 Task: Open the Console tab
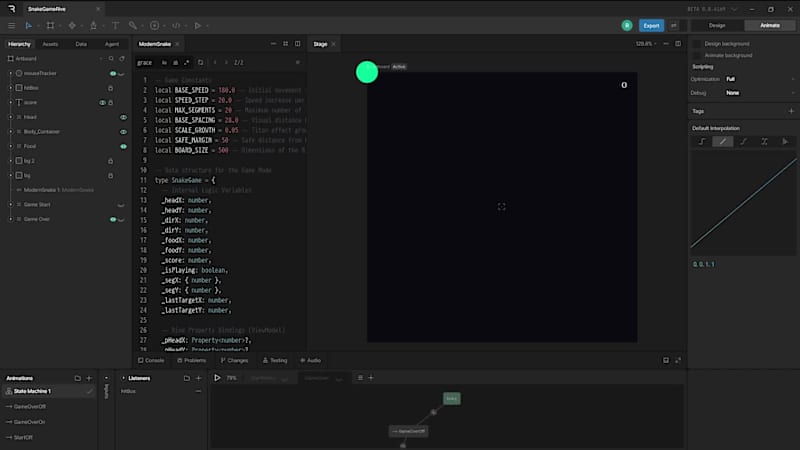[151, 360]
